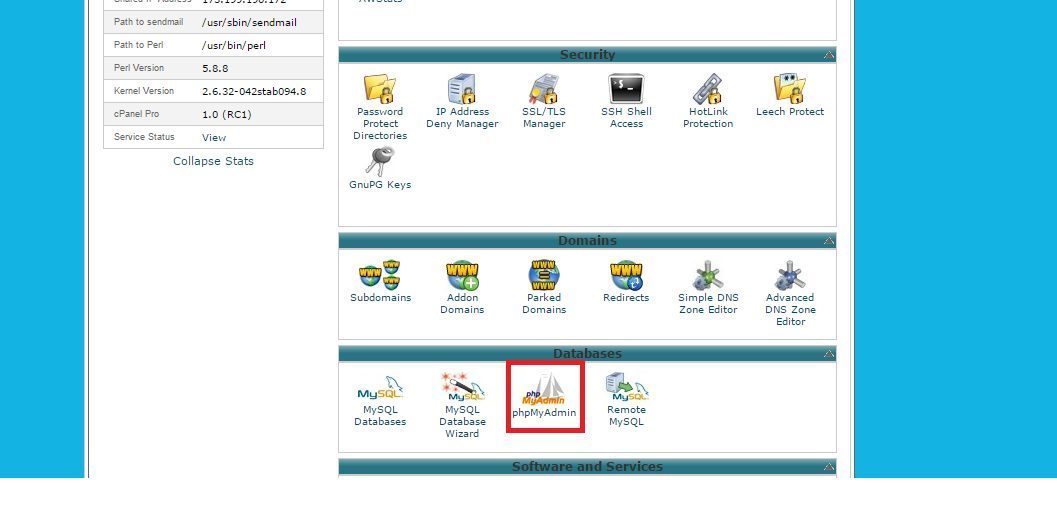Open the Simple DNS Zone Editor icon
Viewport: 1057px width, 528px height.
pyautogui.click(x=708, y=275)
